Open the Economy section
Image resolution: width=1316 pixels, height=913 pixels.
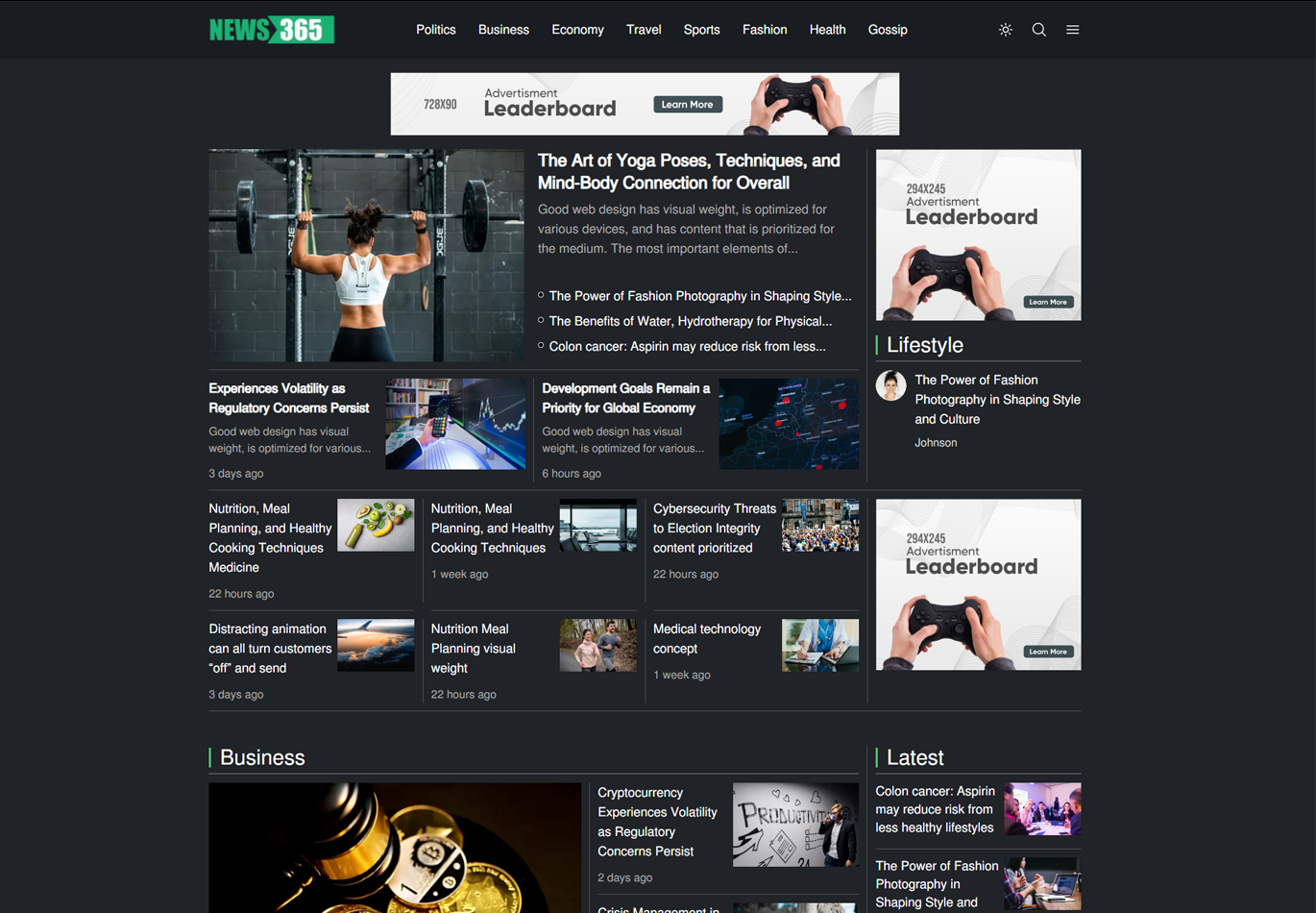point(577,30)
